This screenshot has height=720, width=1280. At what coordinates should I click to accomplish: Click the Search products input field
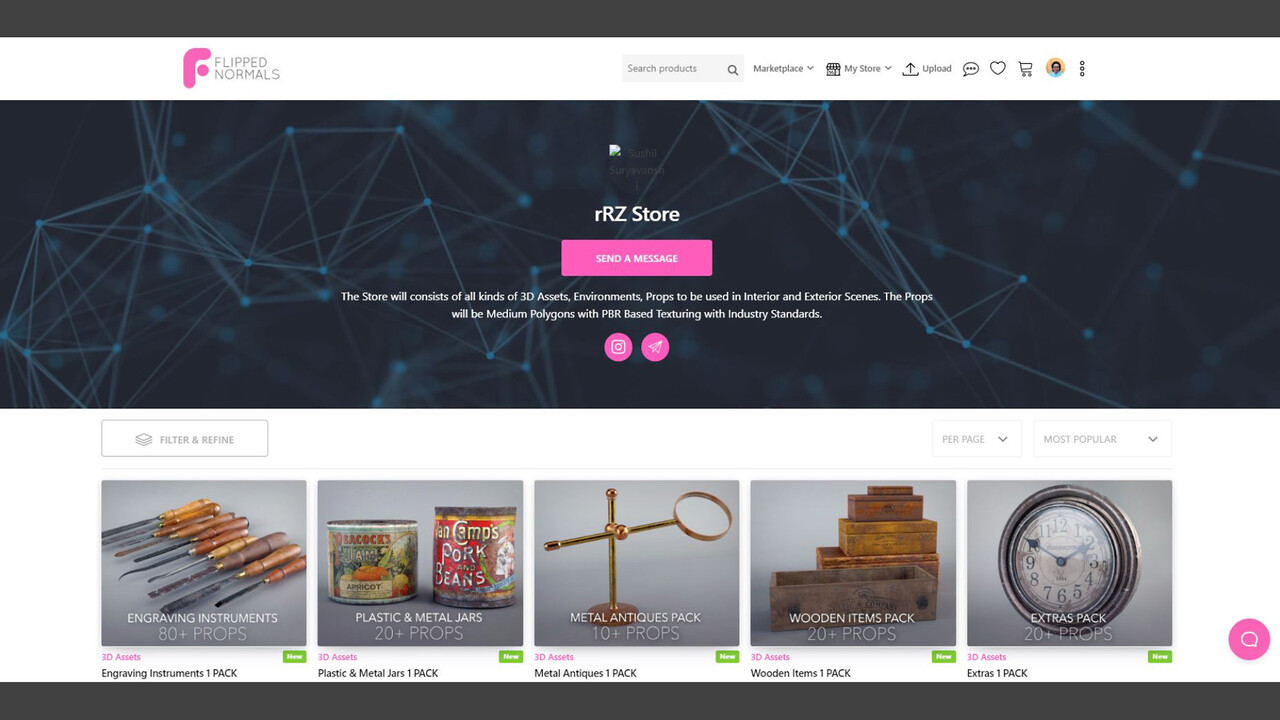tap(672, 68)
